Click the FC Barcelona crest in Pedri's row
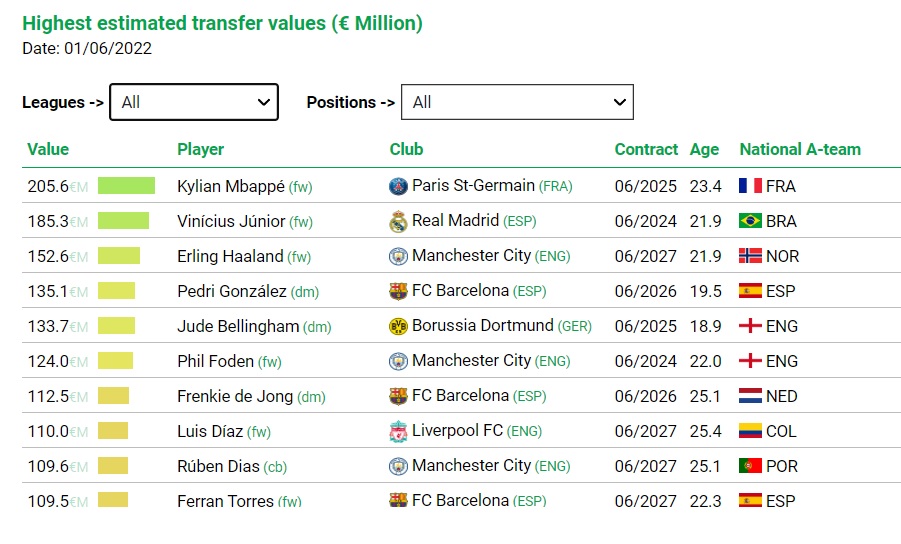The width and height of the screenshot is (901, 544). (398, 291)
